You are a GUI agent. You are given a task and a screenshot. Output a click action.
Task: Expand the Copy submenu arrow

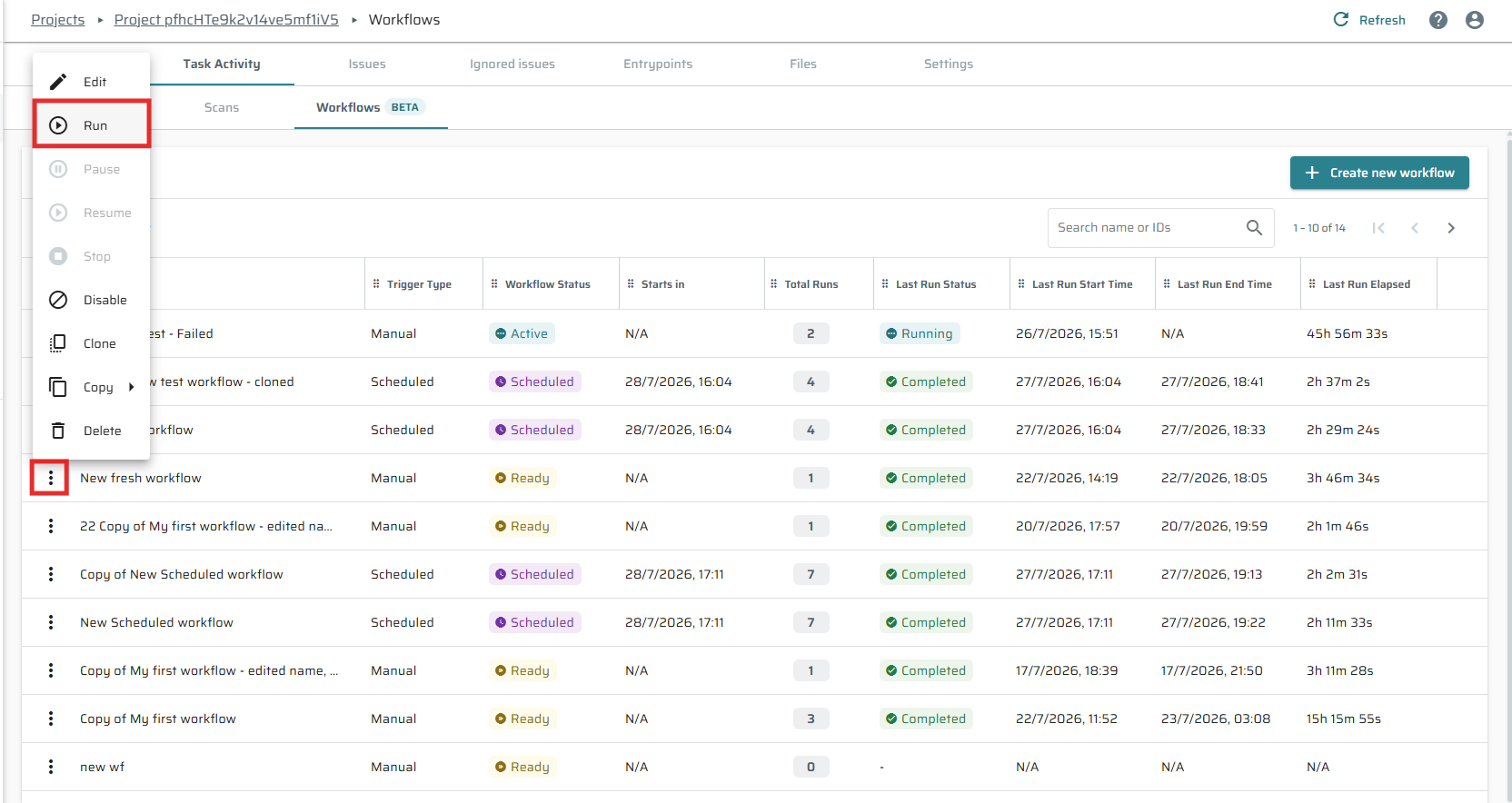click(x=132, y=387)
